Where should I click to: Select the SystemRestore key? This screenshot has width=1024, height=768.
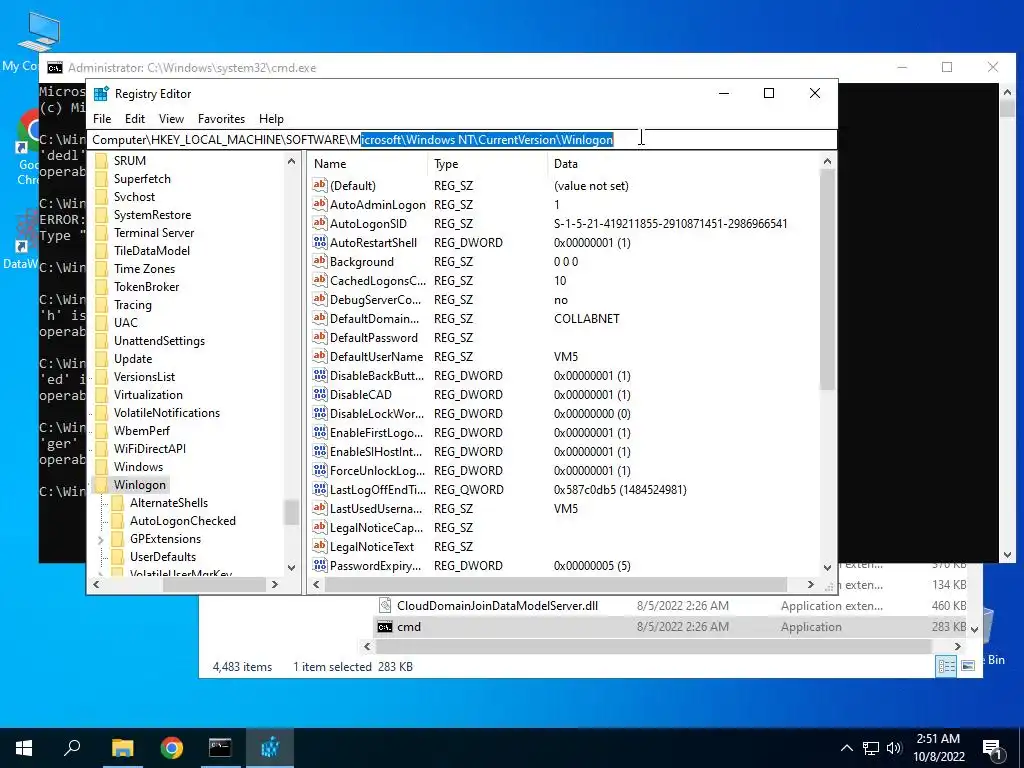(152, 215)
